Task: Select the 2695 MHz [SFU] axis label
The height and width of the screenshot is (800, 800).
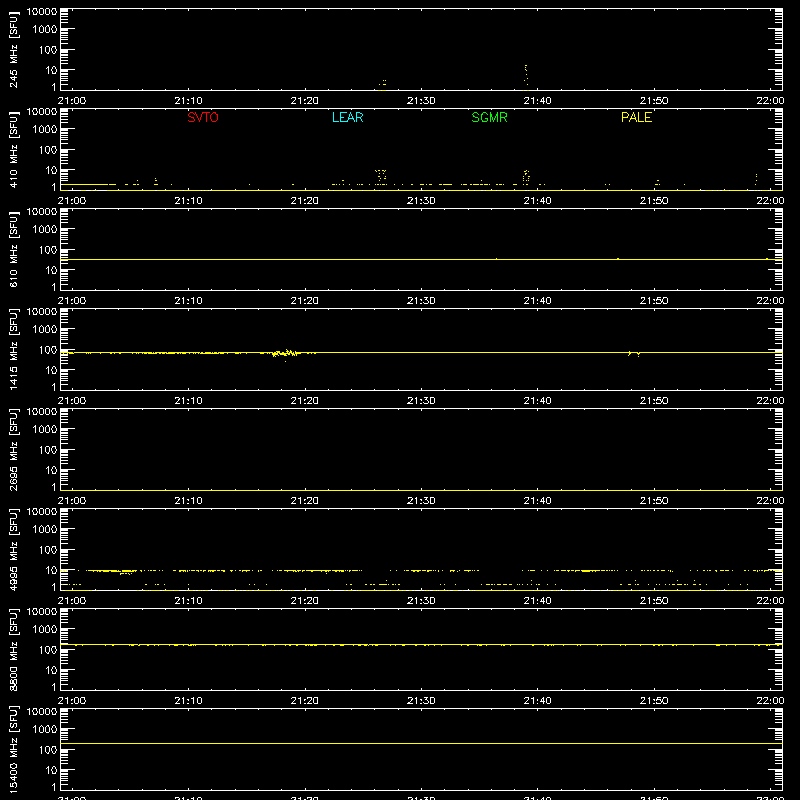Action: 13,450
